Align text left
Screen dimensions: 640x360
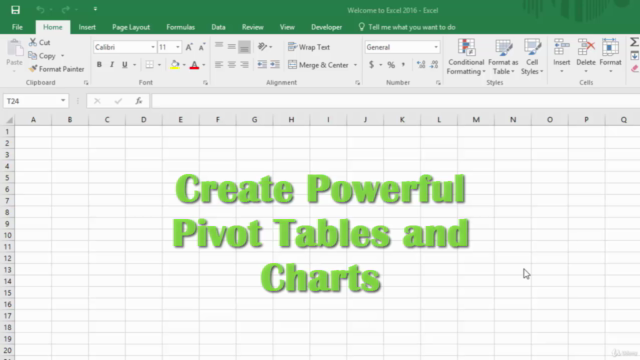(x=219, y=64)
